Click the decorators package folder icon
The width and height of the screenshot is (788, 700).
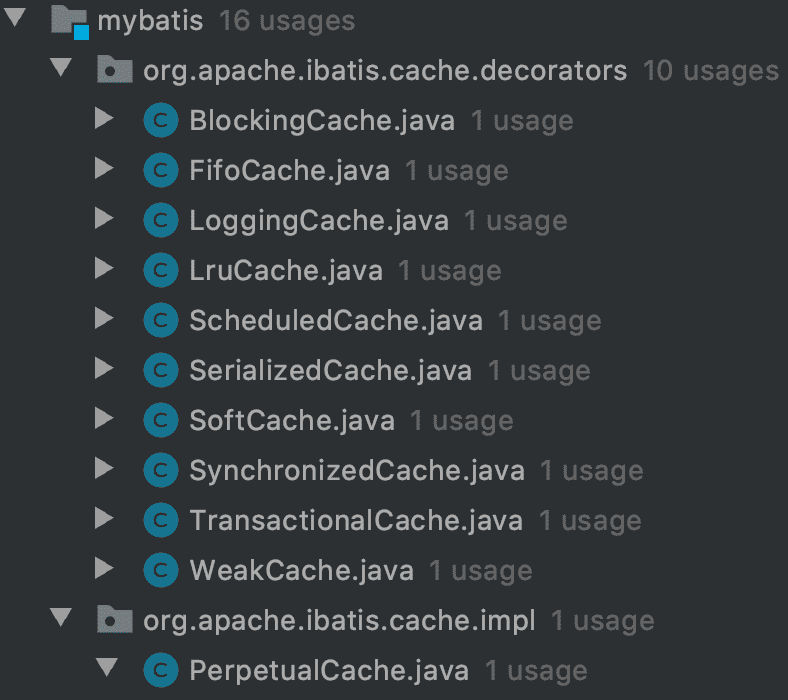point(115,69)
